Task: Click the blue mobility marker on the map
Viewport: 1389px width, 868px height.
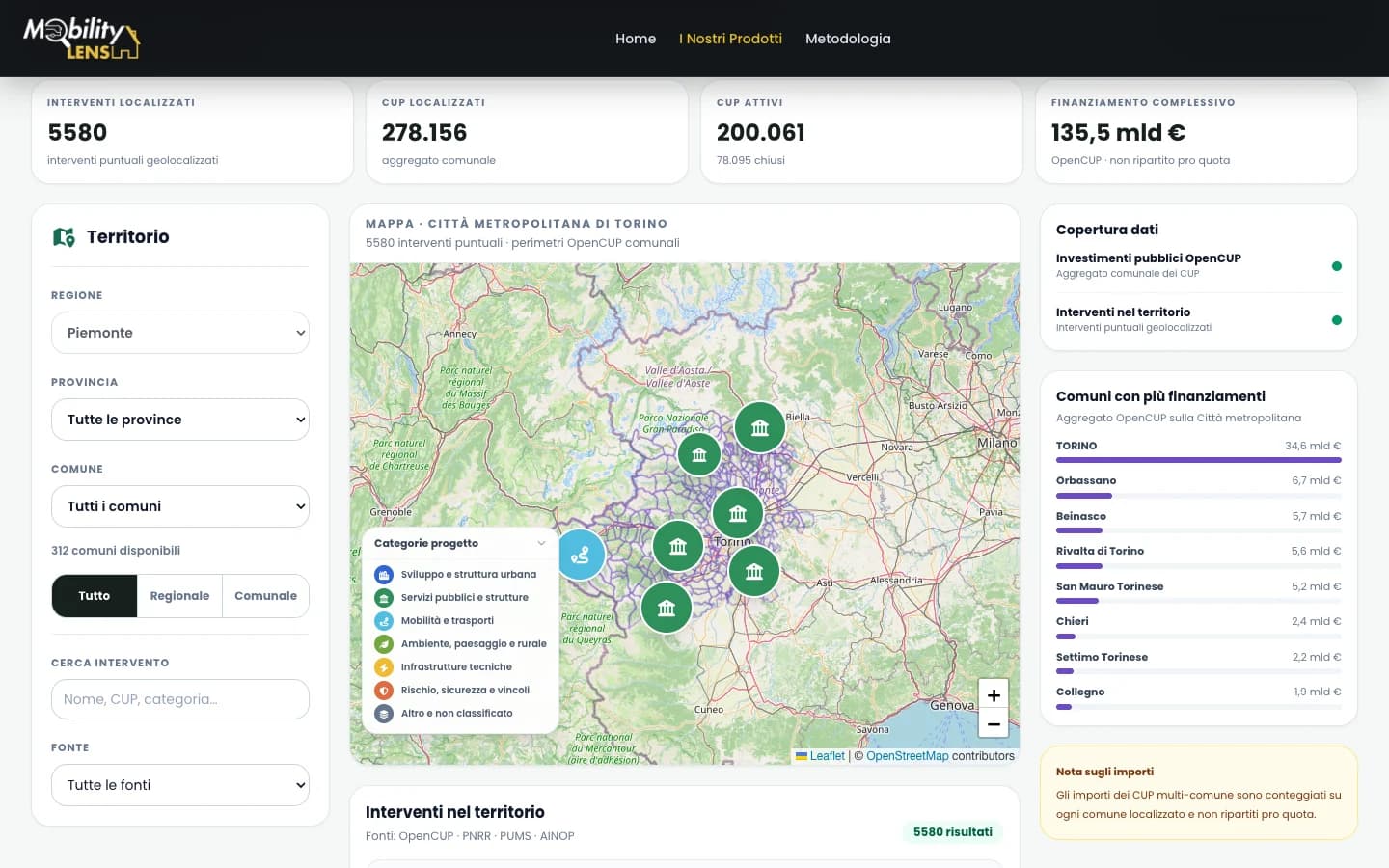Action: coord(580,555)
